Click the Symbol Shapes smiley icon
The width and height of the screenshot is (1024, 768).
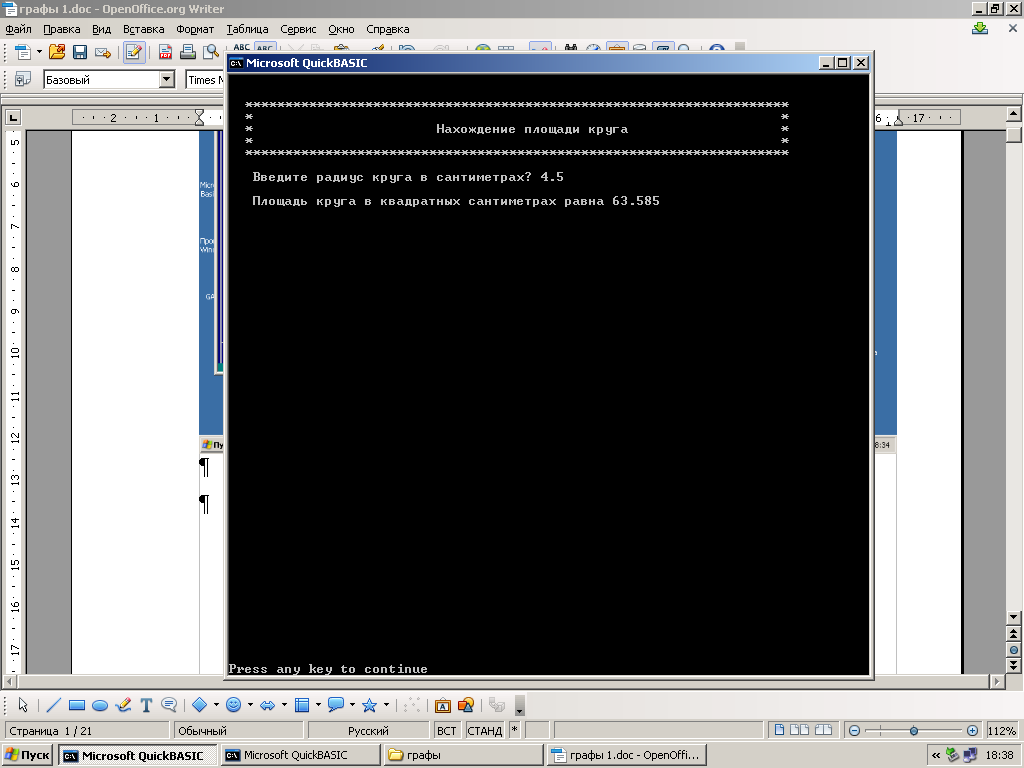[x=234, y=705]
